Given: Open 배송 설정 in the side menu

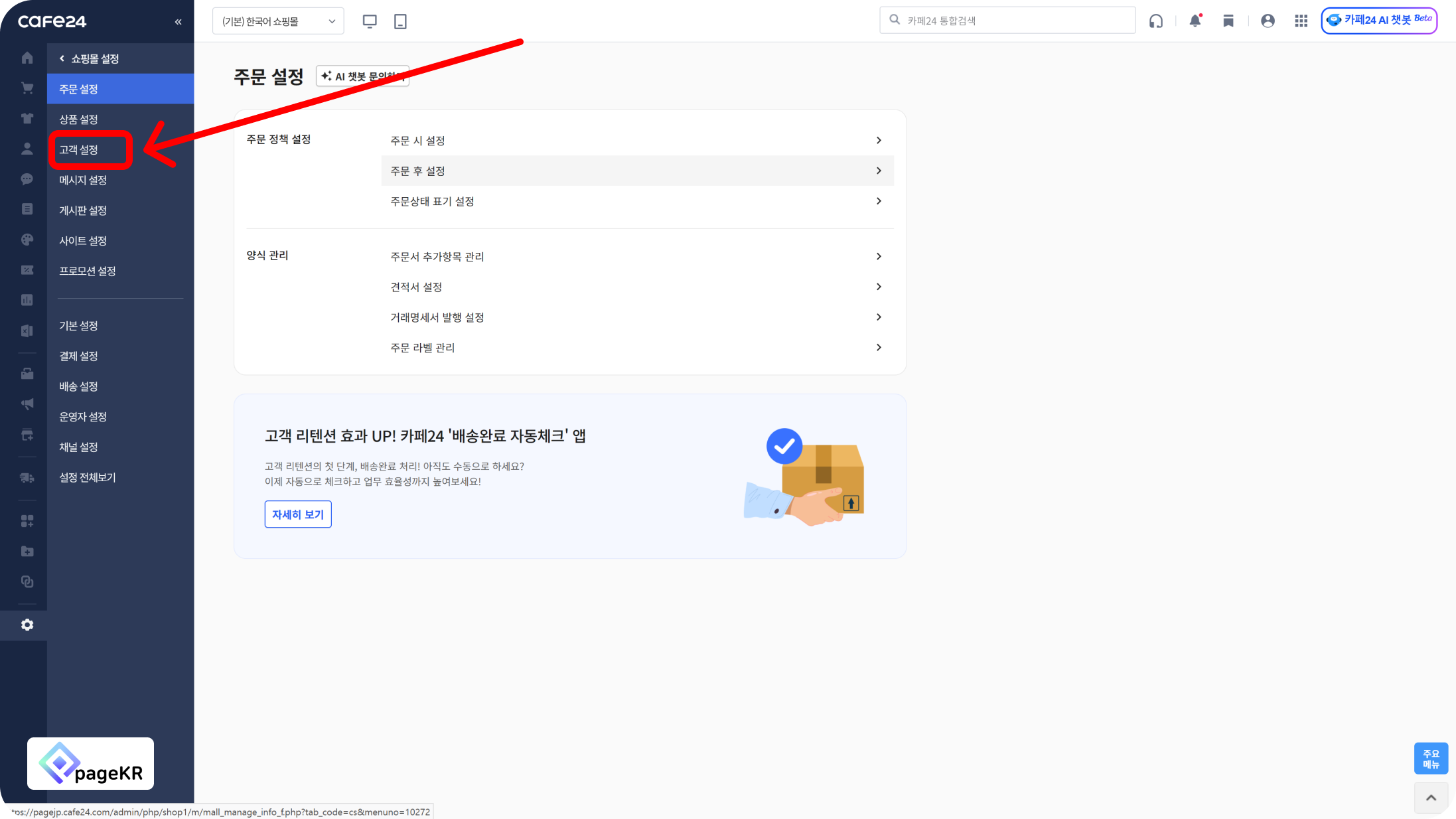Looking at the screenshot, I should tap(79, 386).
